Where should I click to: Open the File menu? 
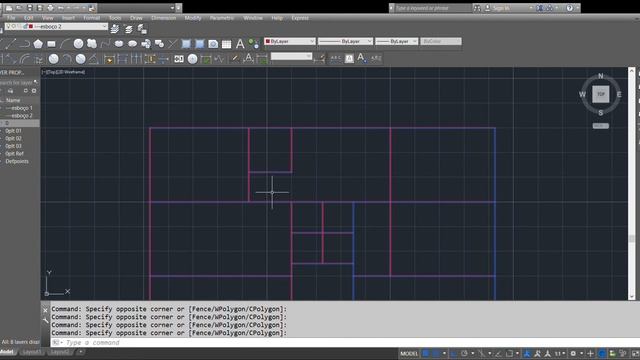tap(11, 18)
